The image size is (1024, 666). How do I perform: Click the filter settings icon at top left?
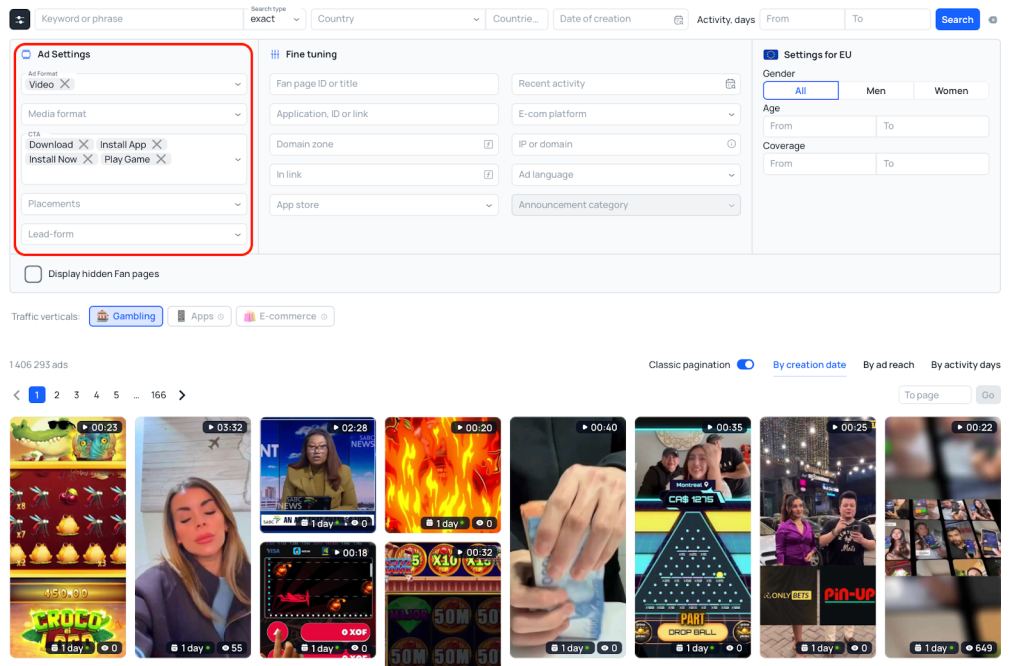(20, 19)
